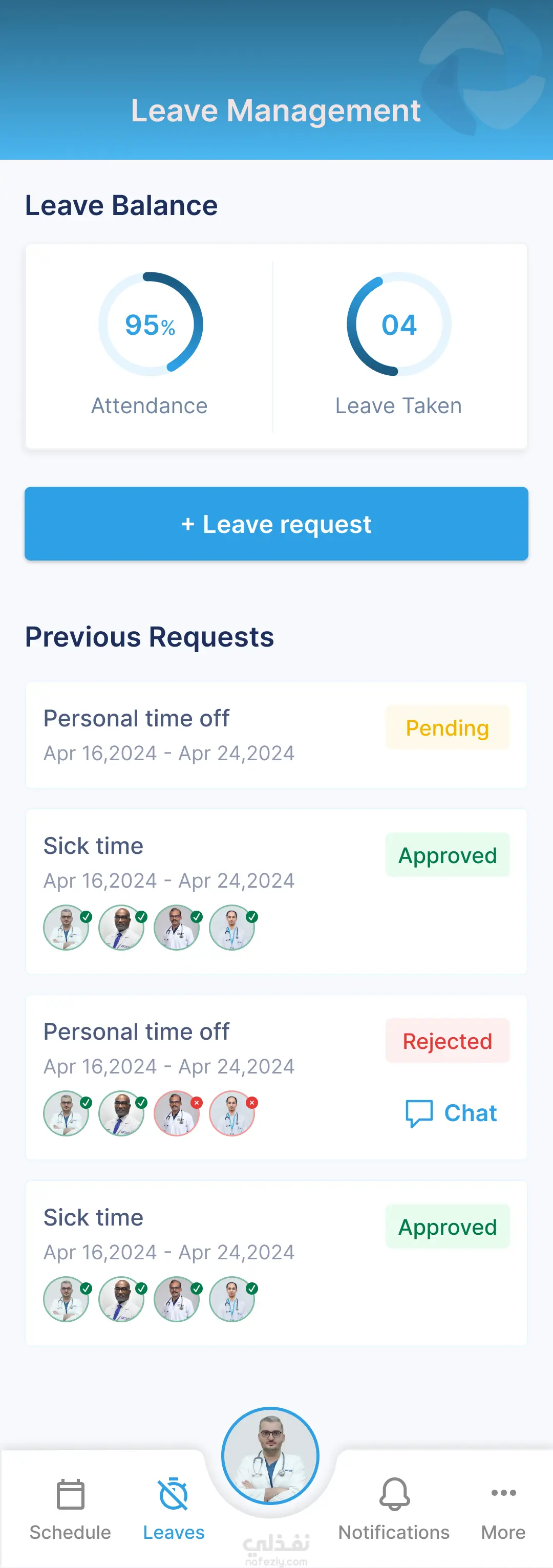Tap the Rejected status badge
553x1568 pixels.
[447, 1041]
